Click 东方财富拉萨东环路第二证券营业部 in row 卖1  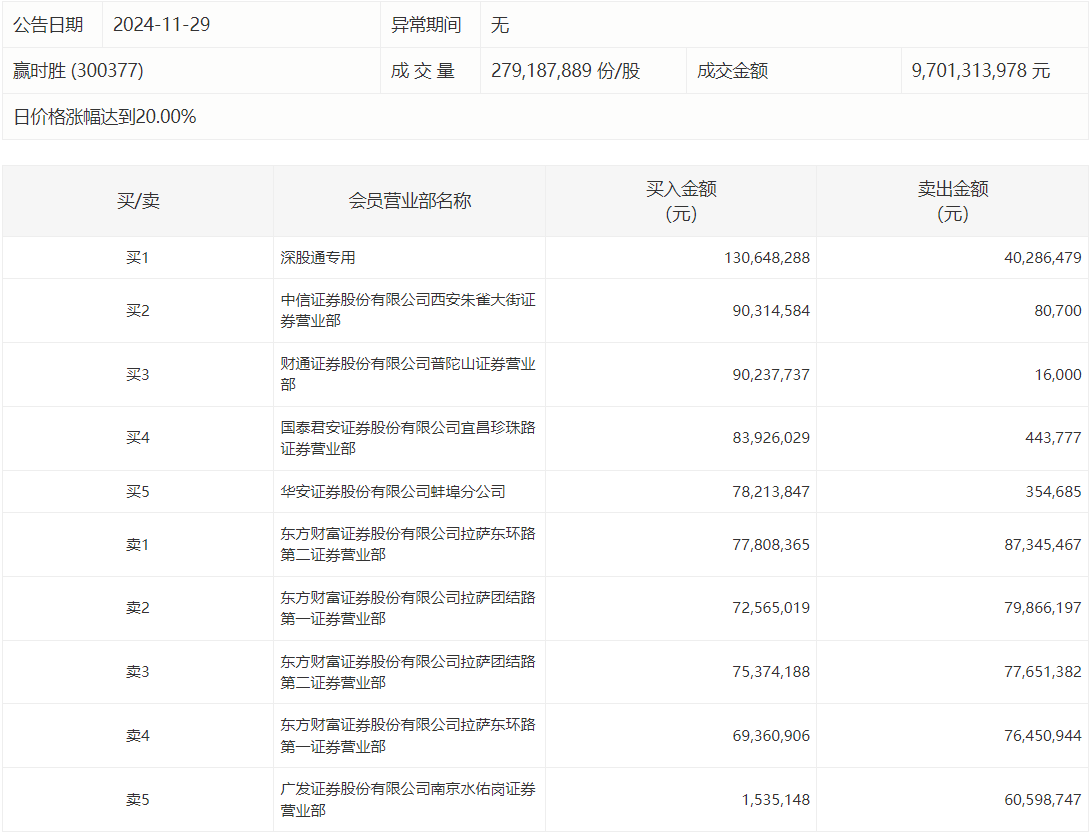pos(408,545)
